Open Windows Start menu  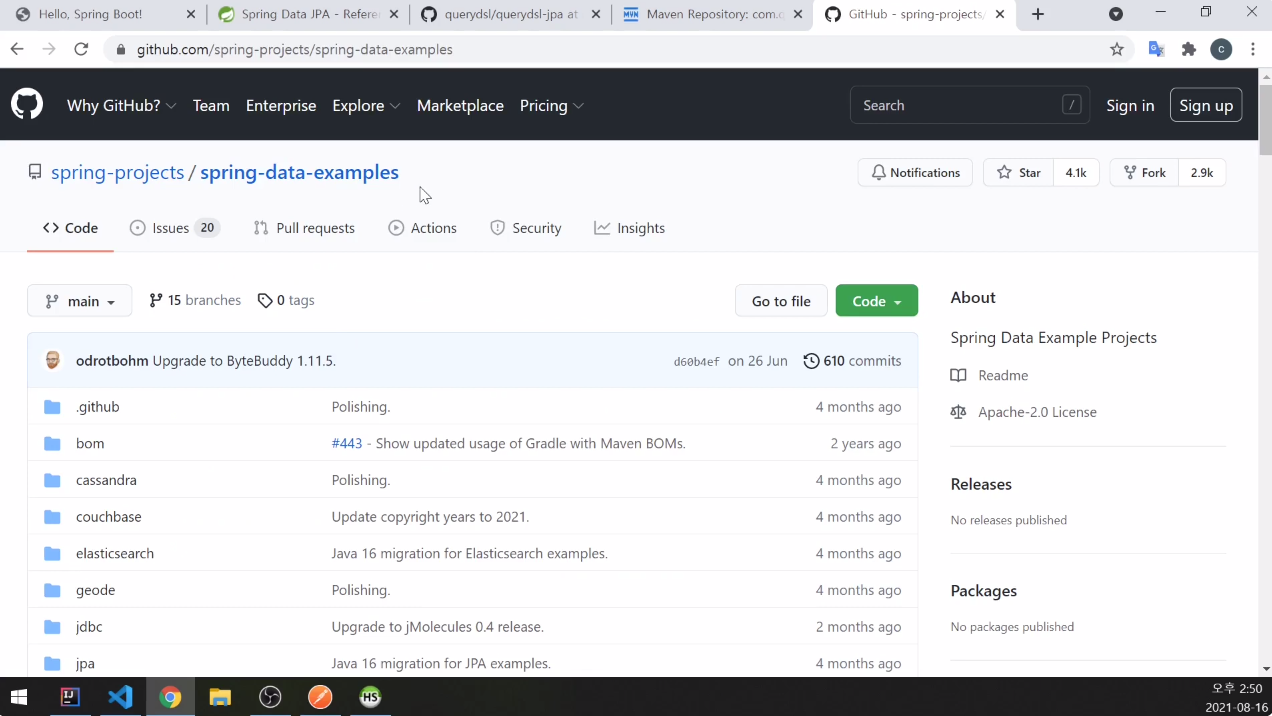[x=19, y=697]
